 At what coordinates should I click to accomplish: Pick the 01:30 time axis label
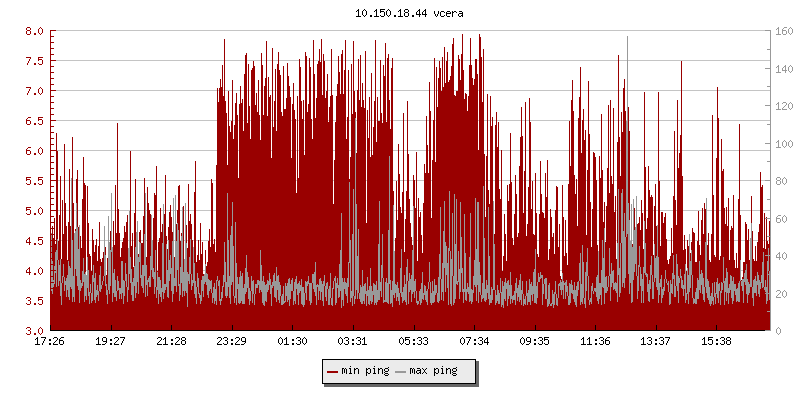pos(292,341)
